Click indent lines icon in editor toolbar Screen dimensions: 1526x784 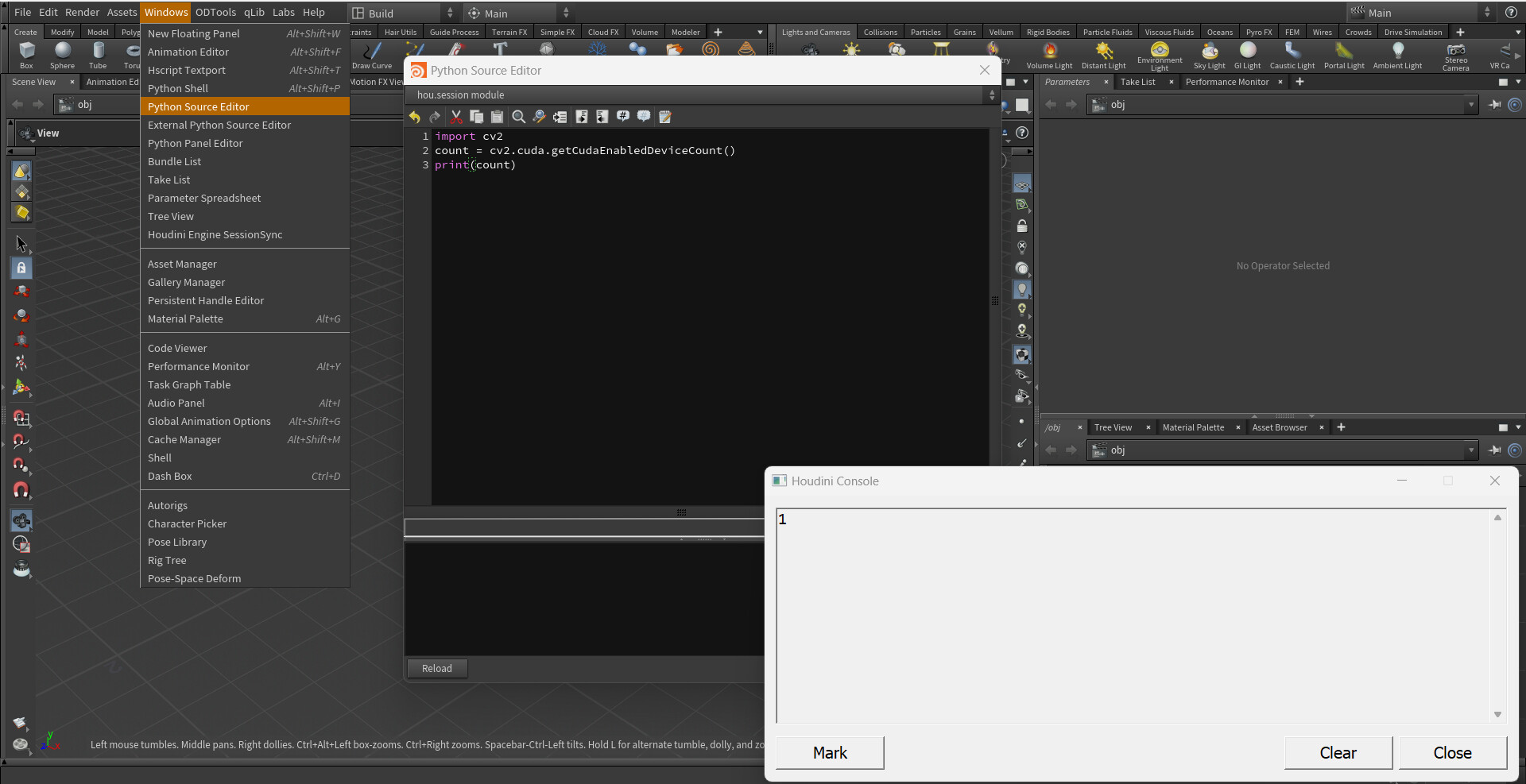coord(582,117)
